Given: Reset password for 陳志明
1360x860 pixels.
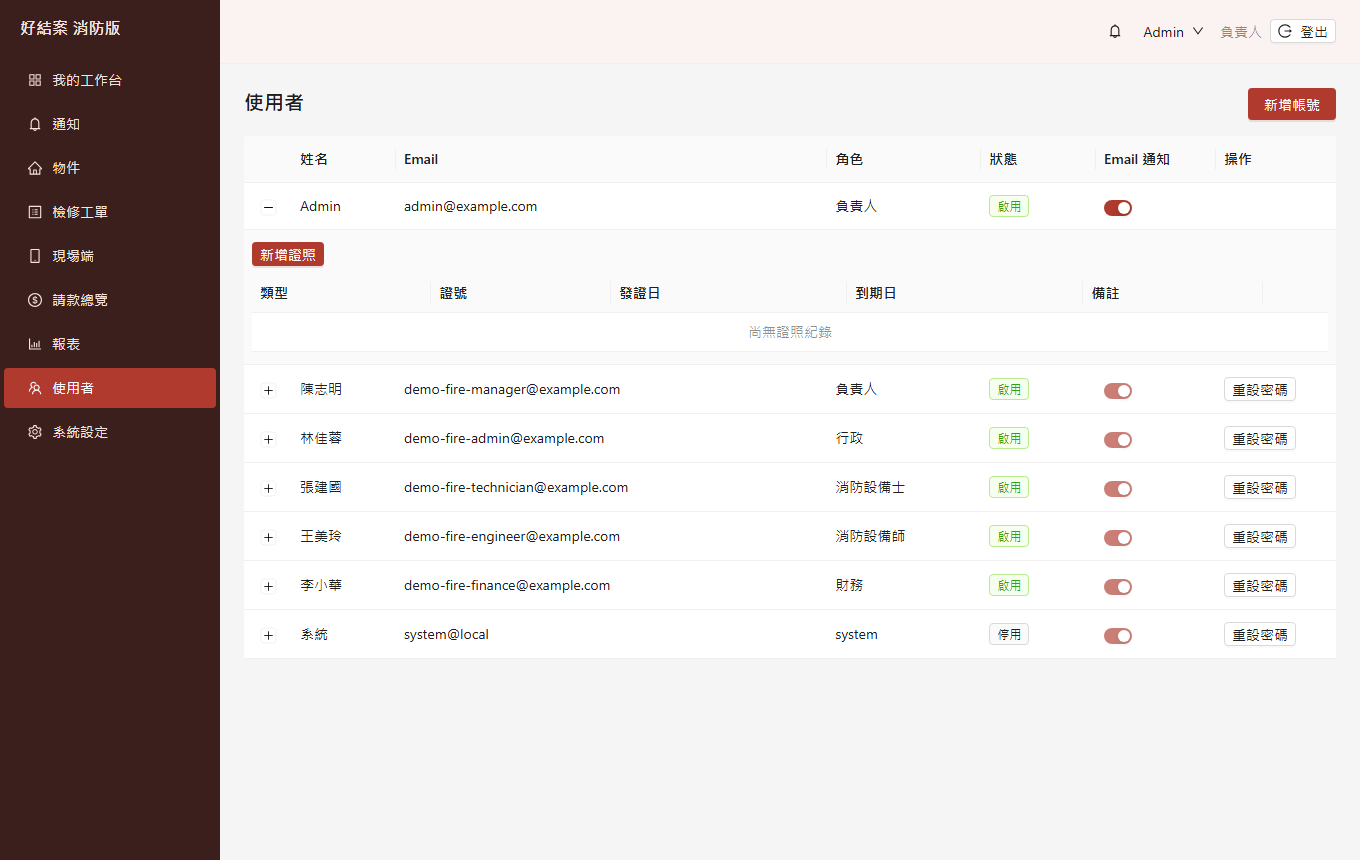Looking at the screenshot, I should click(1260, 389).
